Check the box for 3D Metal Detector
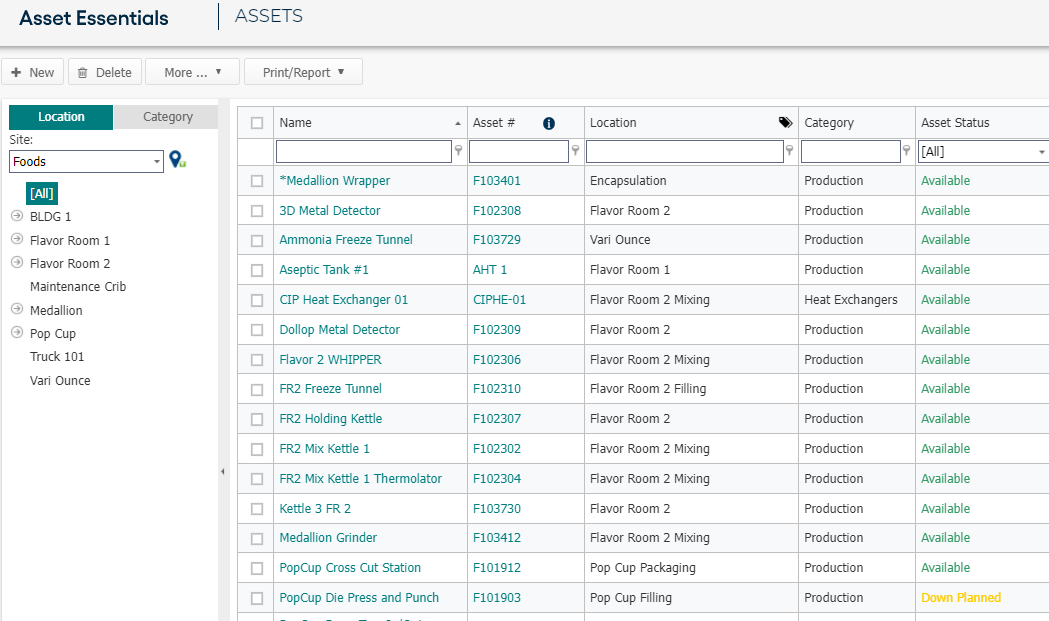The width and height of the screenshot is (1049, 621). click(x=257, y=211)
